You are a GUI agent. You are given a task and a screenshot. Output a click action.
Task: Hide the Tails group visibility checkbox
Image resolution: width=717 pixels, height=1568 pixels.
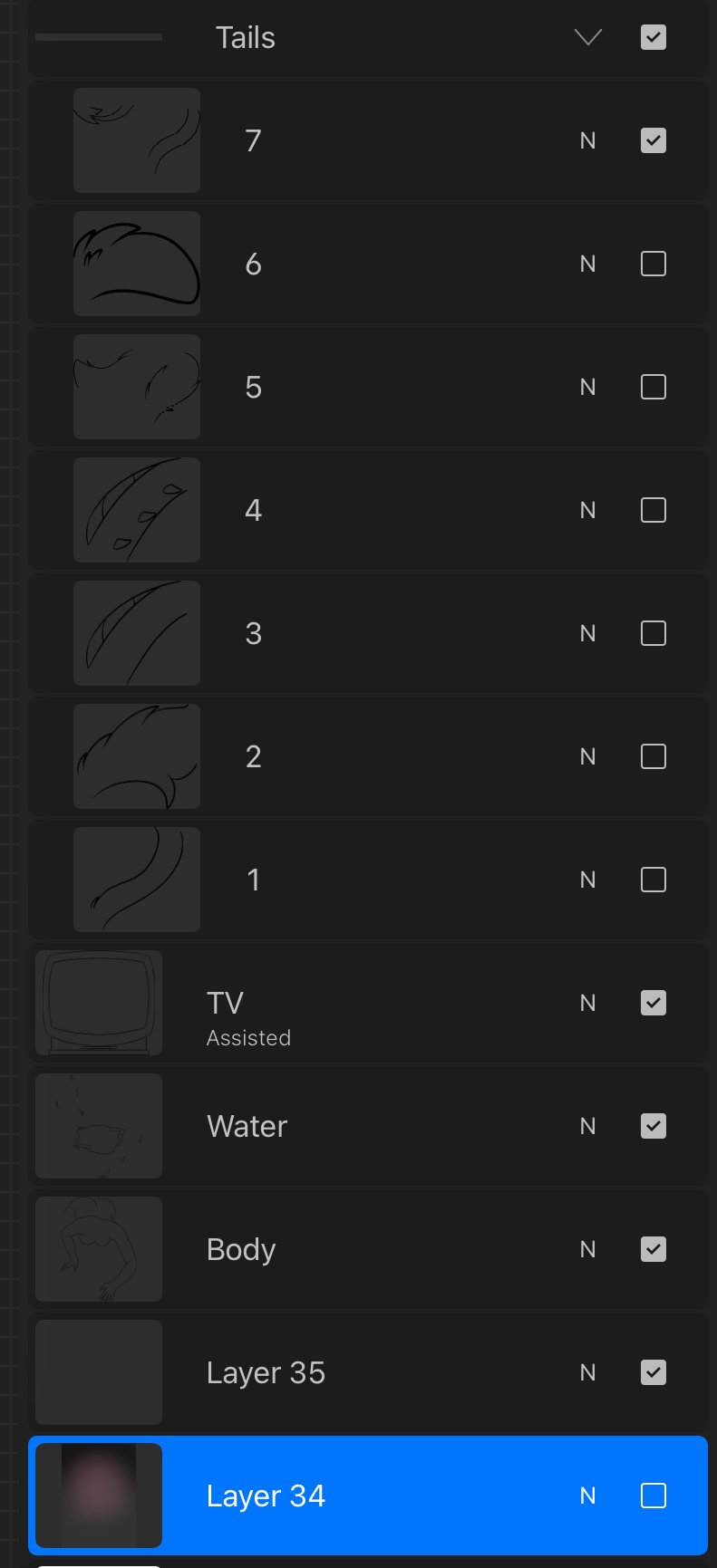pos(654,37)
